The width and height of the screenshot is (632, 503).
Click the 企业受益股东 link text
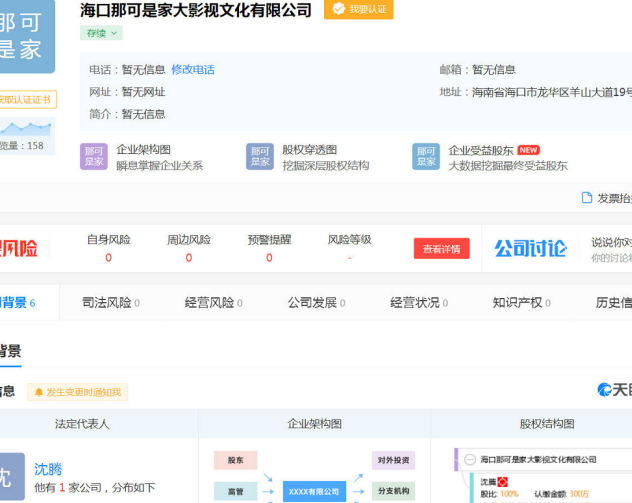481,150
